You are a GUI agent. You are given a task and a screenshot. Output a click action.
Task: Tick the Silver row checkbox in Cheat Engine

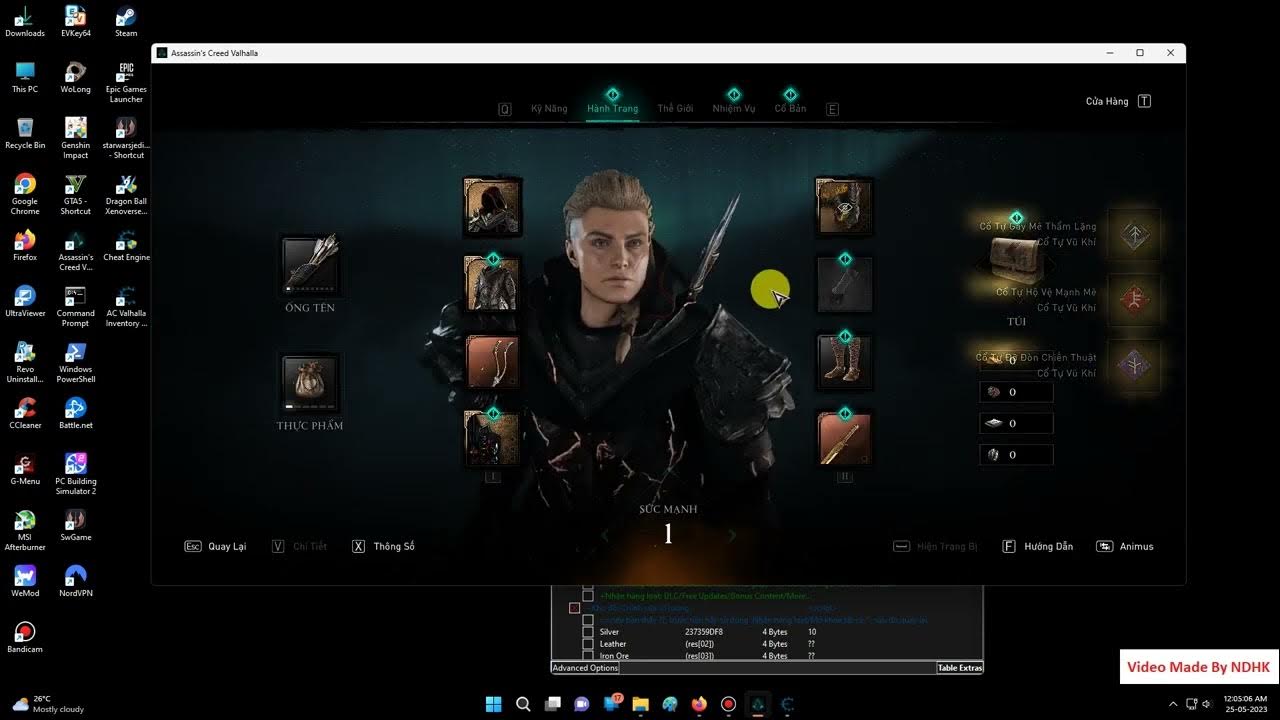click(588, 632)
